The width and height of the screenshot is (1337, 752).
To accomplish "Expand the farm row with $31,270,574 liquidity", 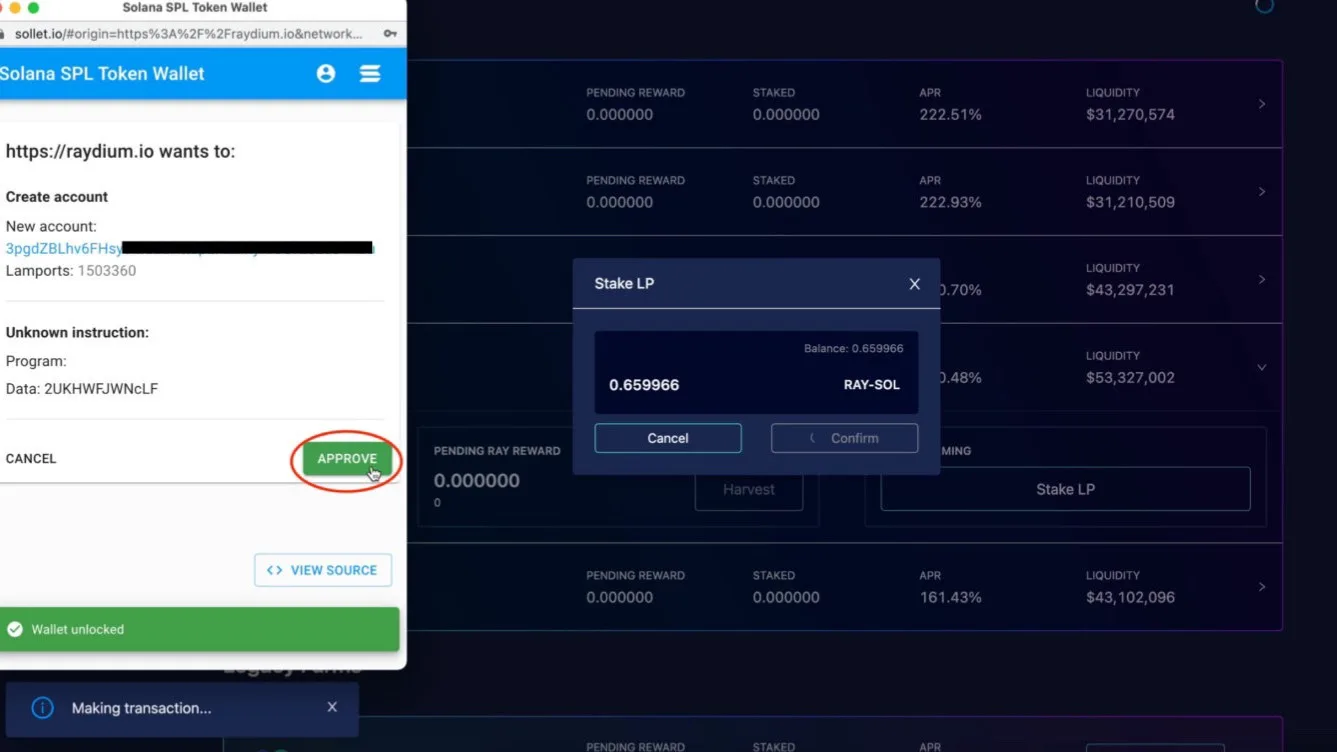I will [x=1262, y=104].
